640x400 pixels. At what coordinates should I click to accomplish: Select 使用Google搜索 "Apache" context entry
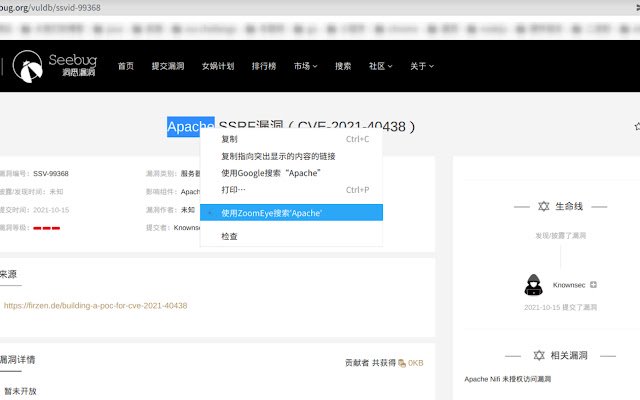tap(291, 173)
